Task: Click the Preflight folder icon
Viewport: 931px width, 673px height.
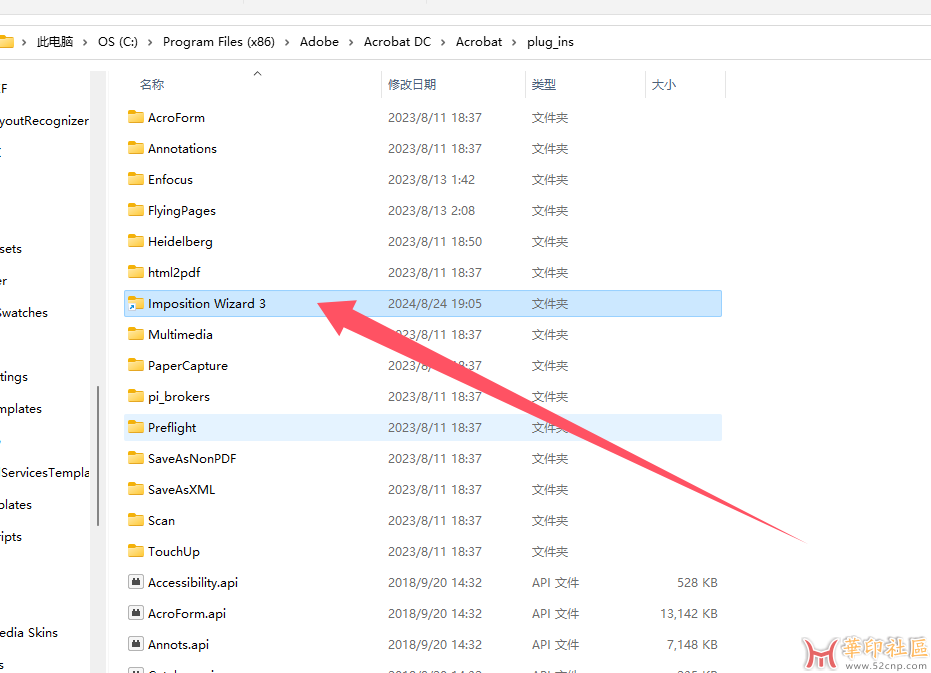Action: pyautogui.click(x=136, y=427)
